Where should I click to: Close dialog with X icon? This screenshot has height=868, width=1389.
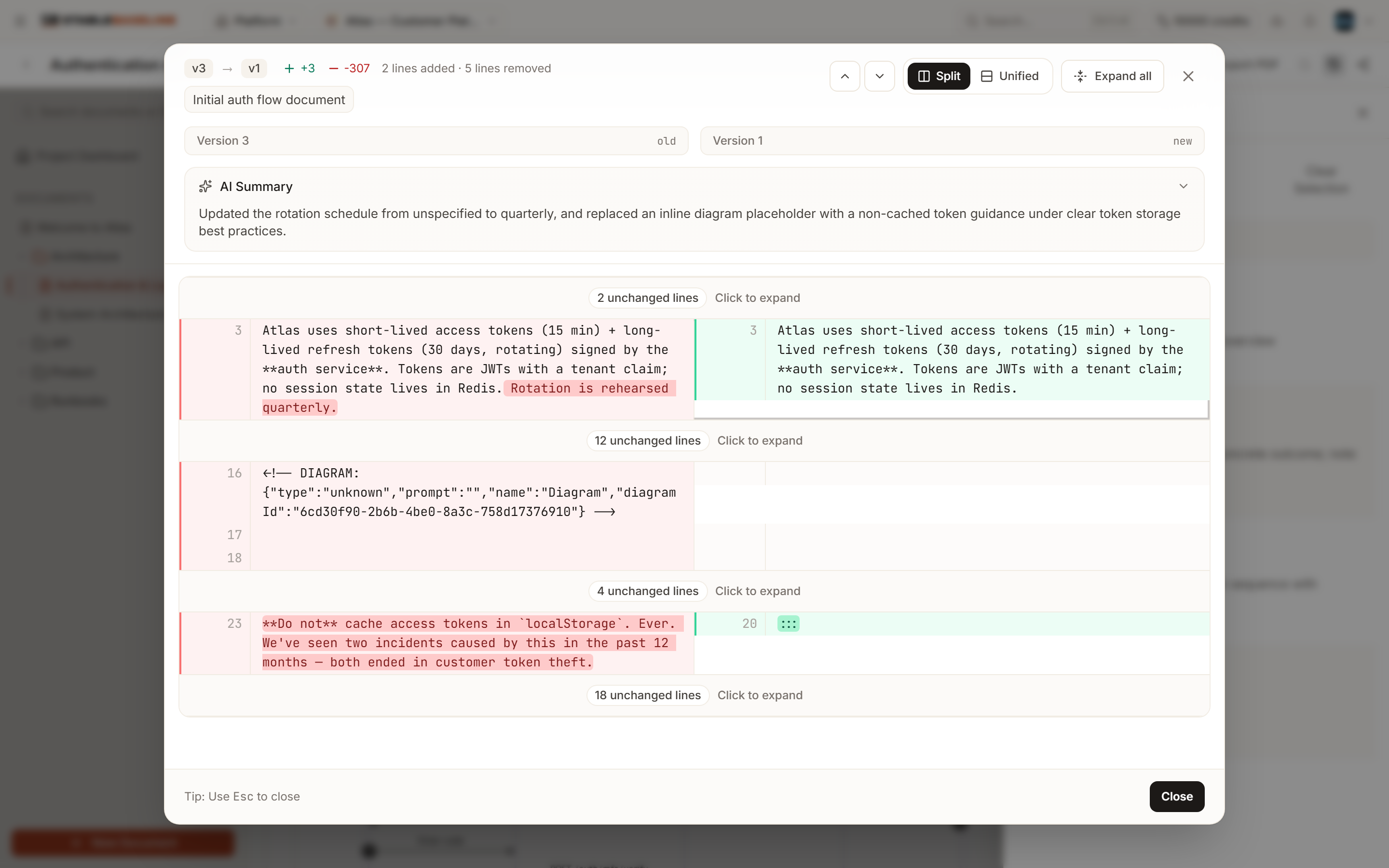coord(1188,76)
